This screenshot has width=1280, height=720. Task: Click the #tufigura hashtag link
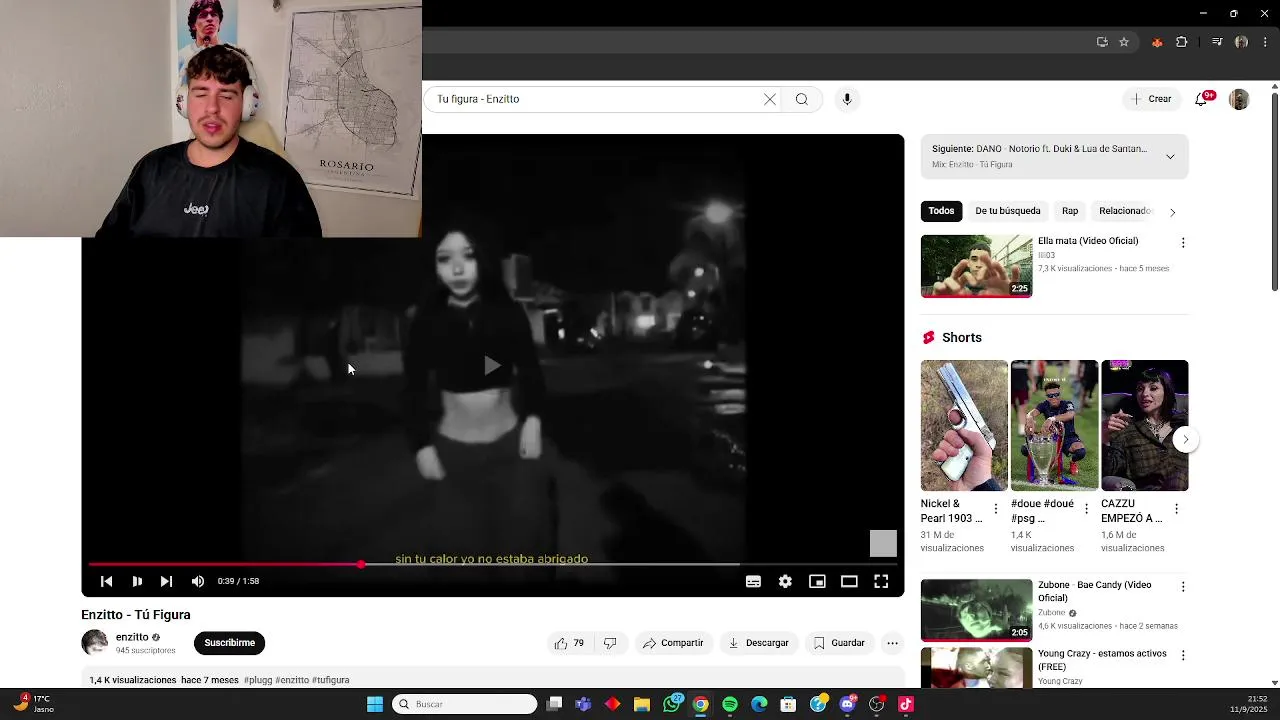click(x=331, y=680)
